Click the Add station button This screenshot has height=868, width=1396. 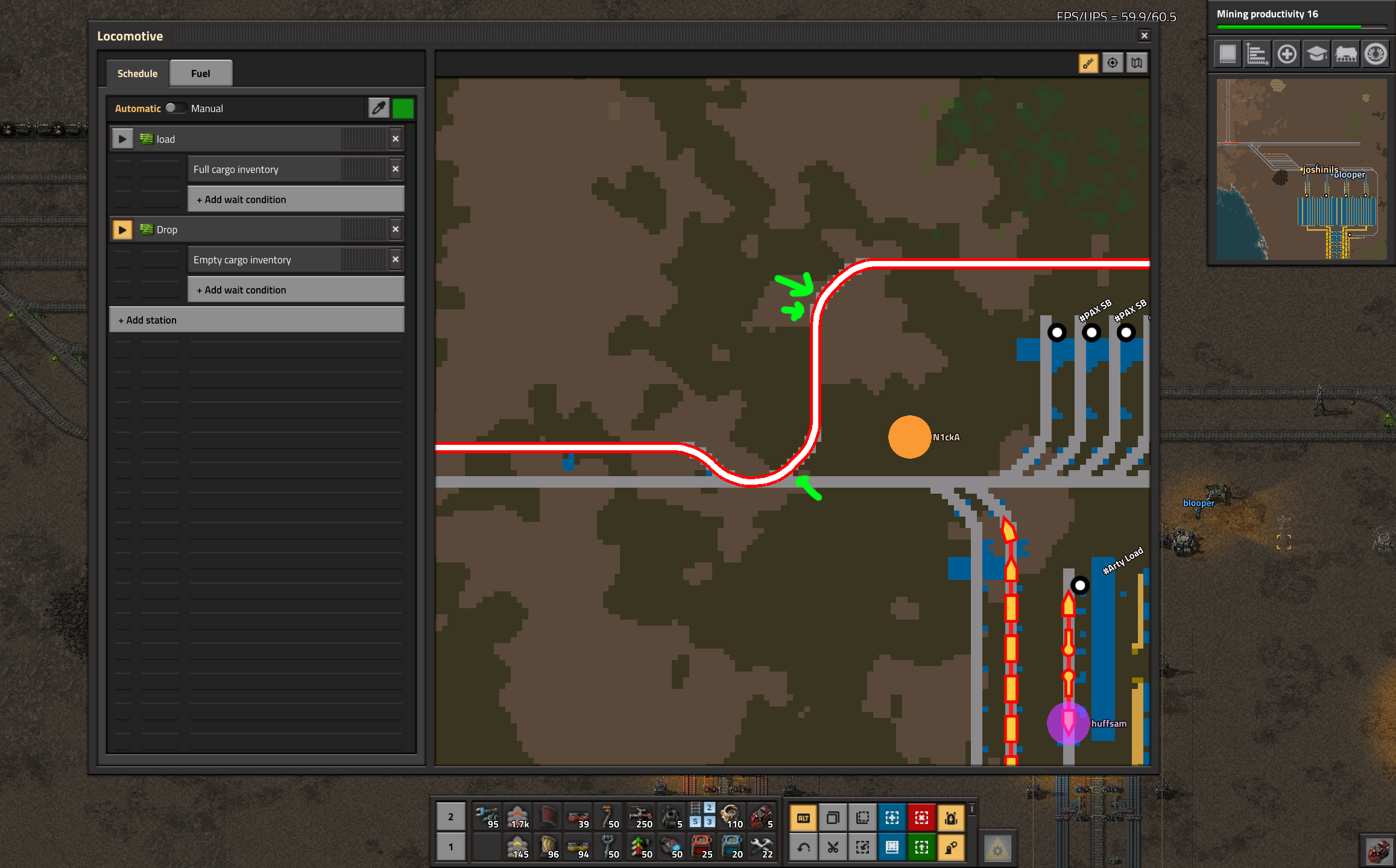pyautogui.click(x=257, y=320)
